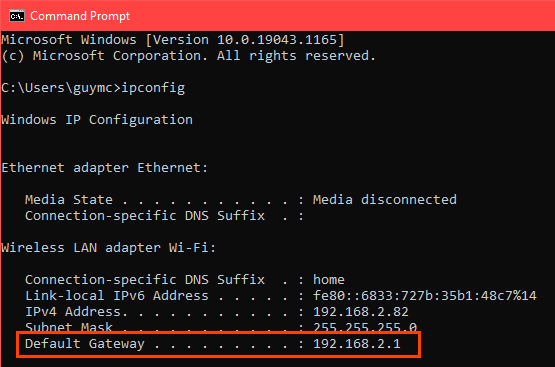Click the C:\Users\guymc prompt path

click(57, 88)
